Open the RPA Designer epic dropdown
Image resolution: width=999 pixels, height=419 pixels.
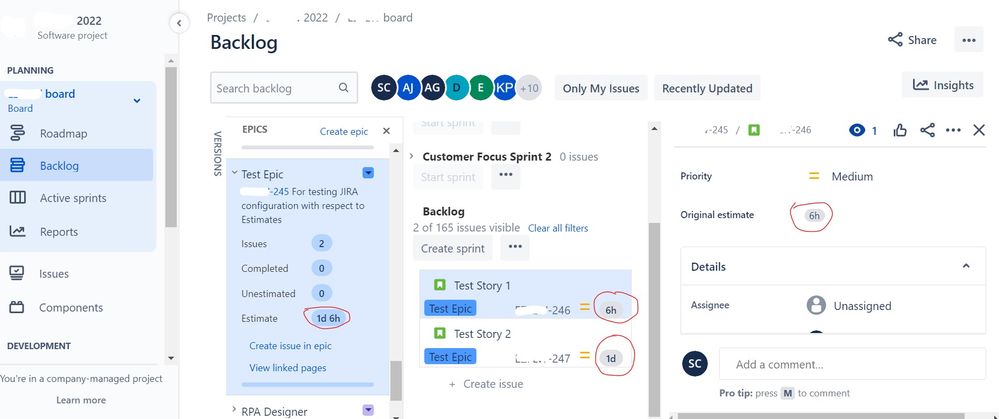368,410
